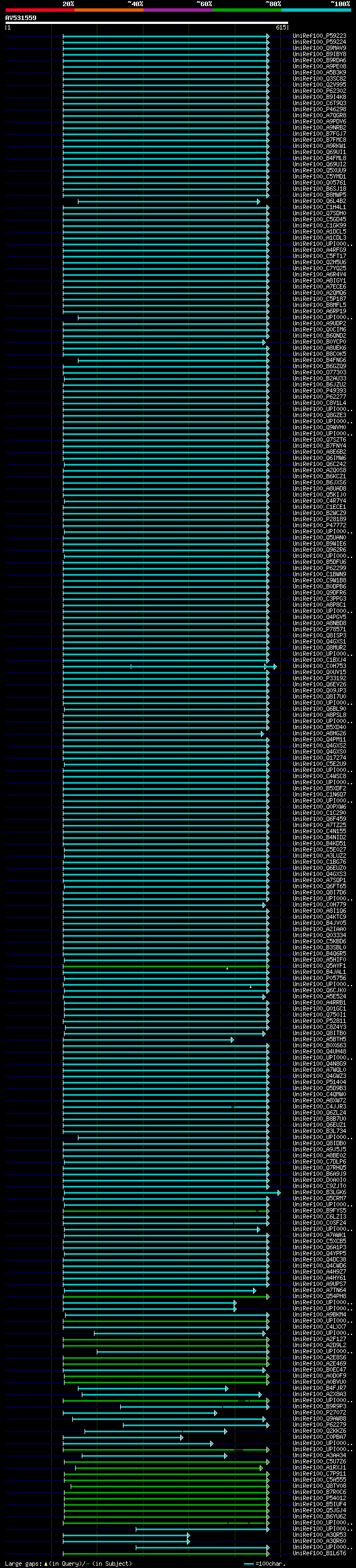The height and width of the screenshot is (1568, 356).
Task: Select label UniRef100_A2E8S6
Action: click(319, 1357)
